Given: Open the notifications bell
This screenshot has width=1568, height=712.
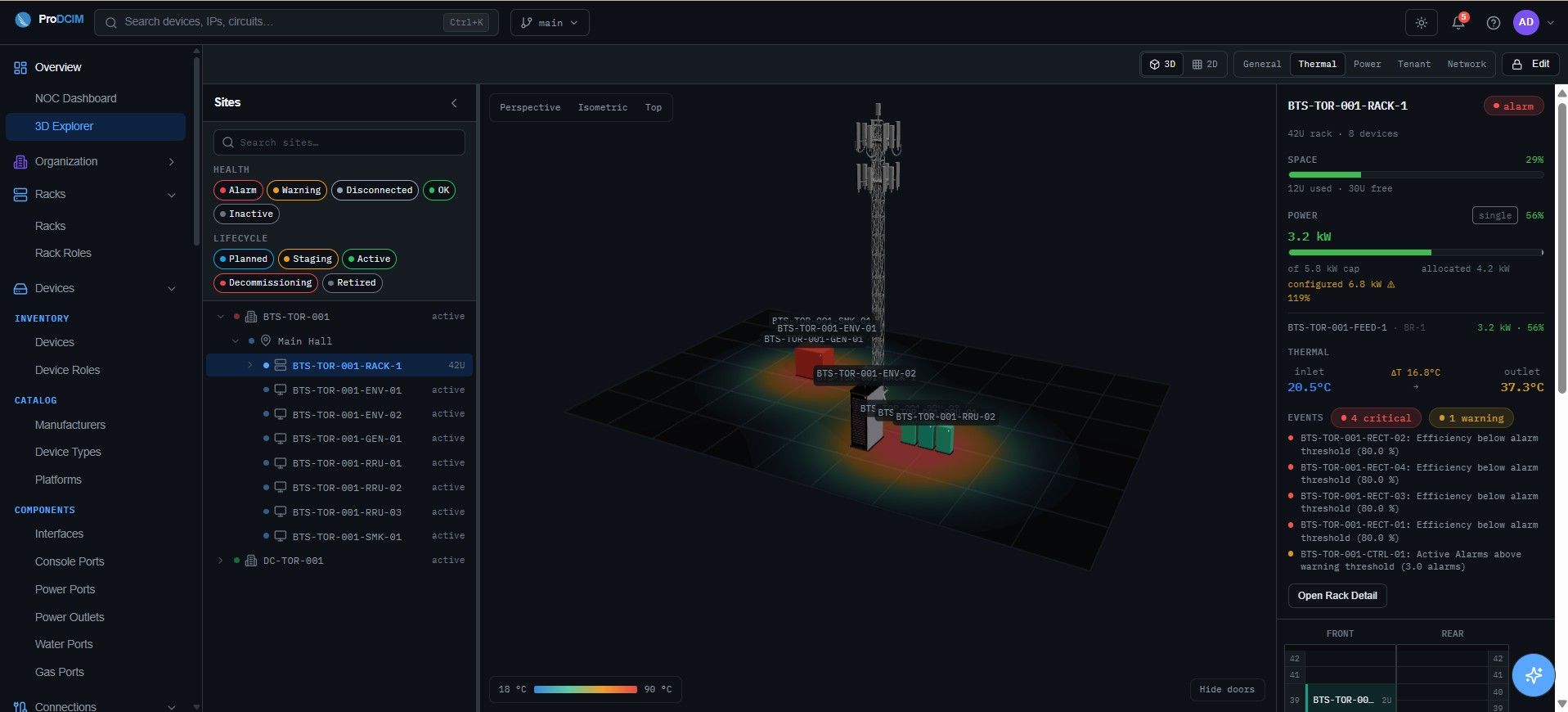Looking at the screenshot, I should pyautogui.click(x=1458, y=23).
